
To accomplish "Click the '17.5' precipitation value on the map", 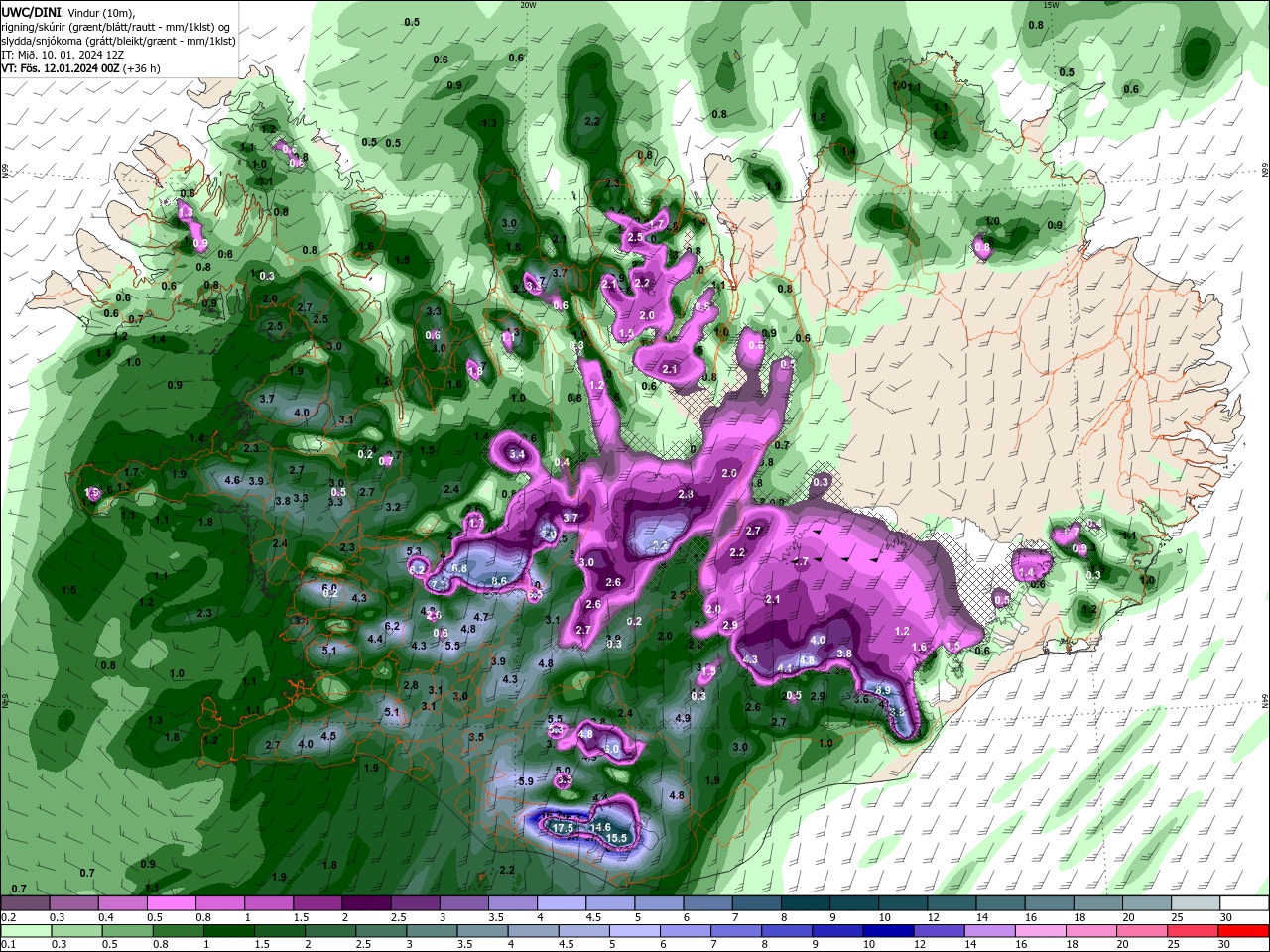I will pos(563,828).
